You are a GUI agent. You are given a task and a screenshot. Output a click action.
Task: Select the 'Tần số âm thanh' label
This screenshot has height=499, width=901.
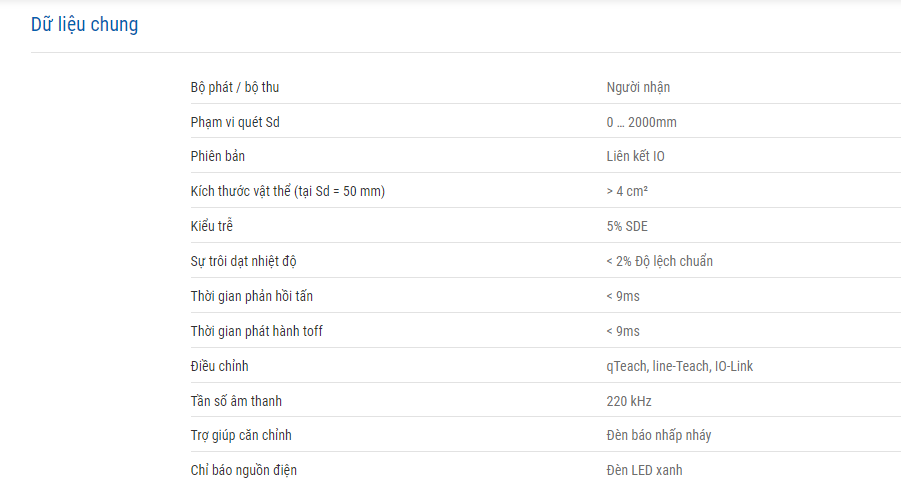tap(236, 401)
